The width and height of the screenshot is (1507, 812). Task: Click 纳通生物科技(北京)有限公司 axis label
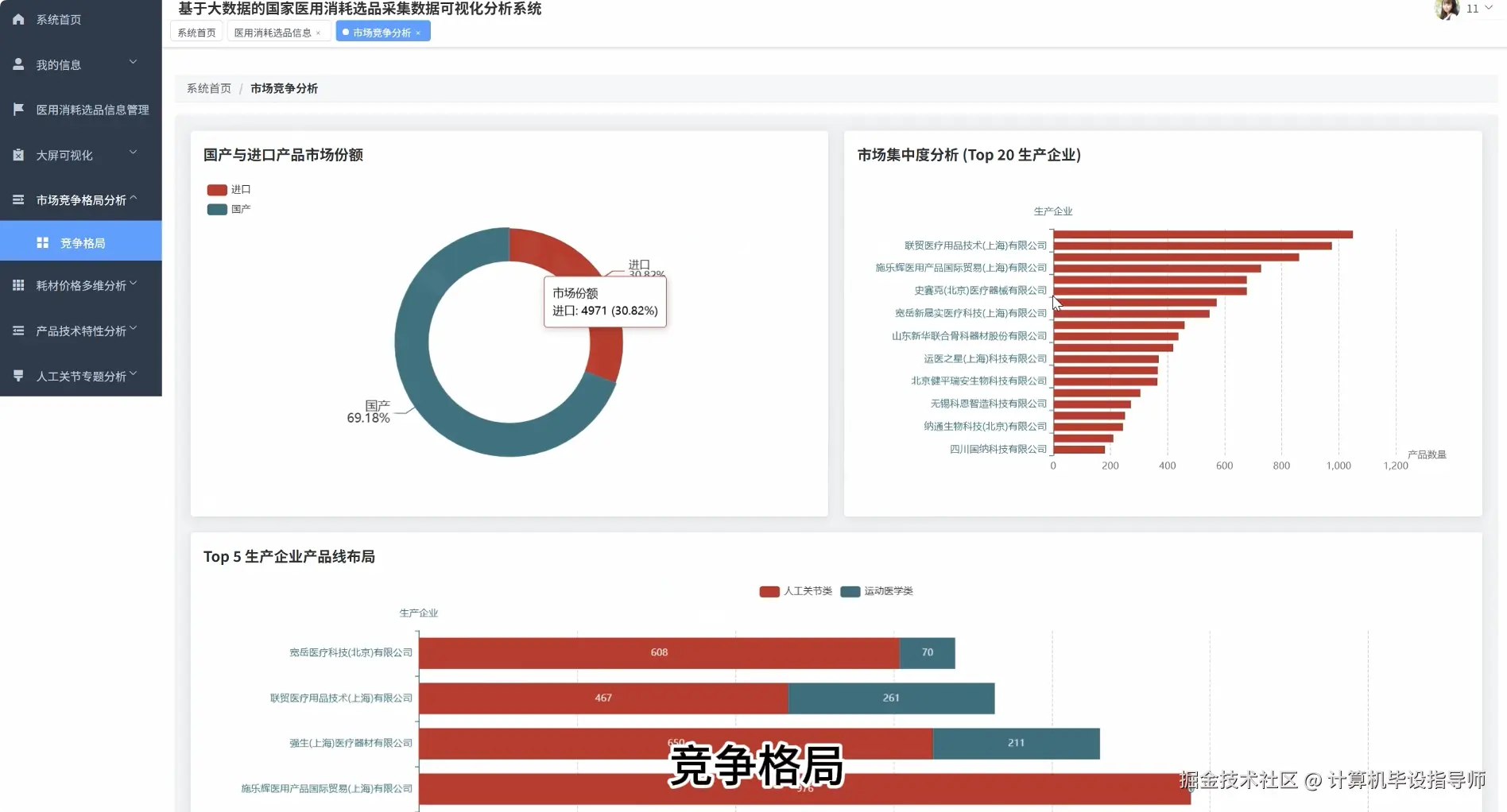click(985, 427)
